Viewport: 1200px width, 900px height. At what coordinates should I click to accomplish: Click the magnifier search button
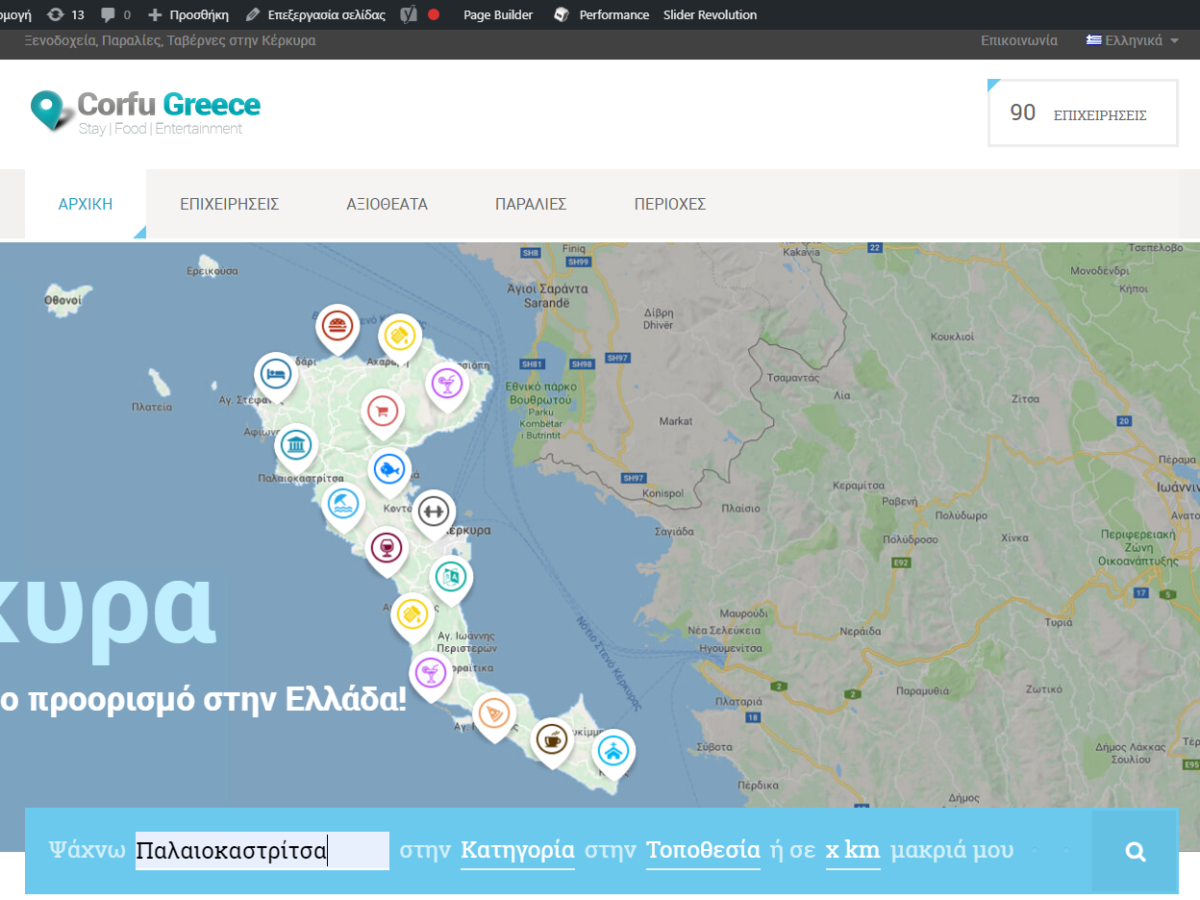(x=1135, y=852)
